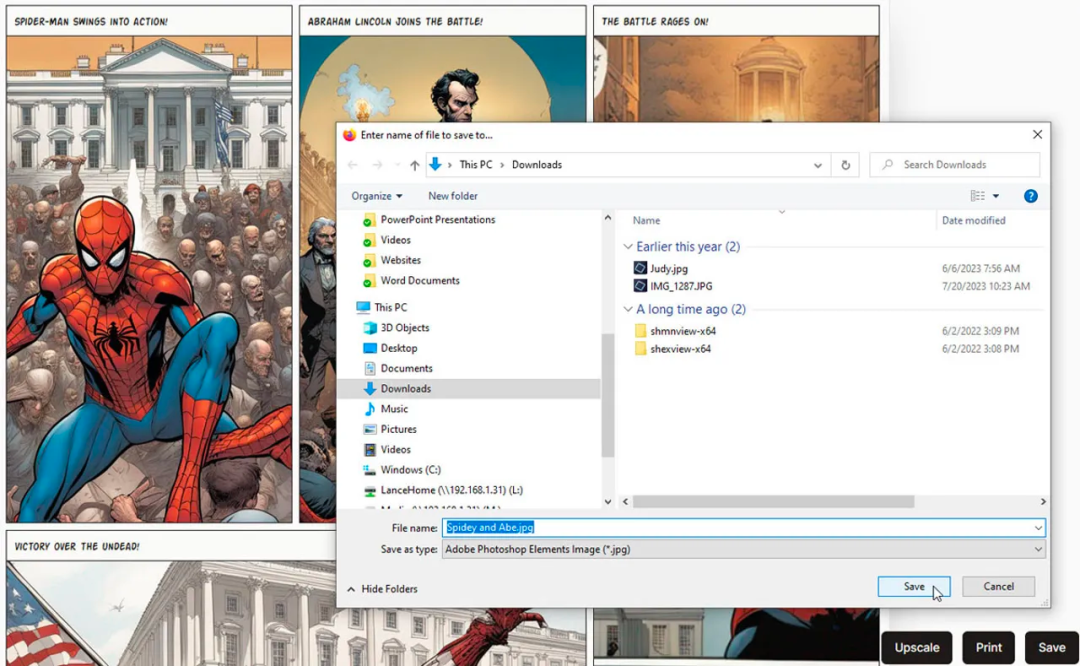Select the IMG_1287.JPG file
This screenshot has height=666, width=1080.
point(680,286)
